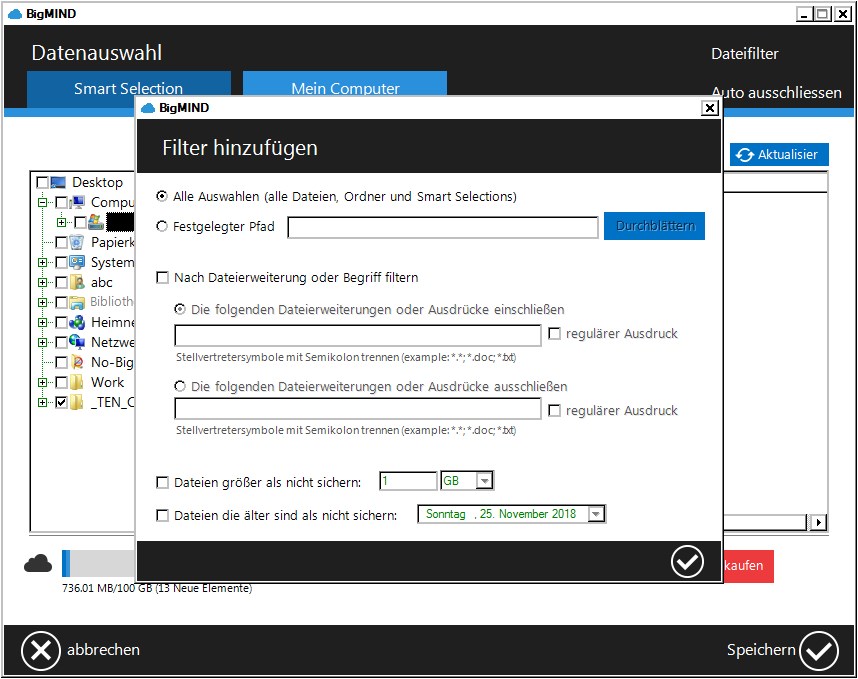Collapse the Computer tree node
This screenshot has width=858, height=679.
click(42, 202)
